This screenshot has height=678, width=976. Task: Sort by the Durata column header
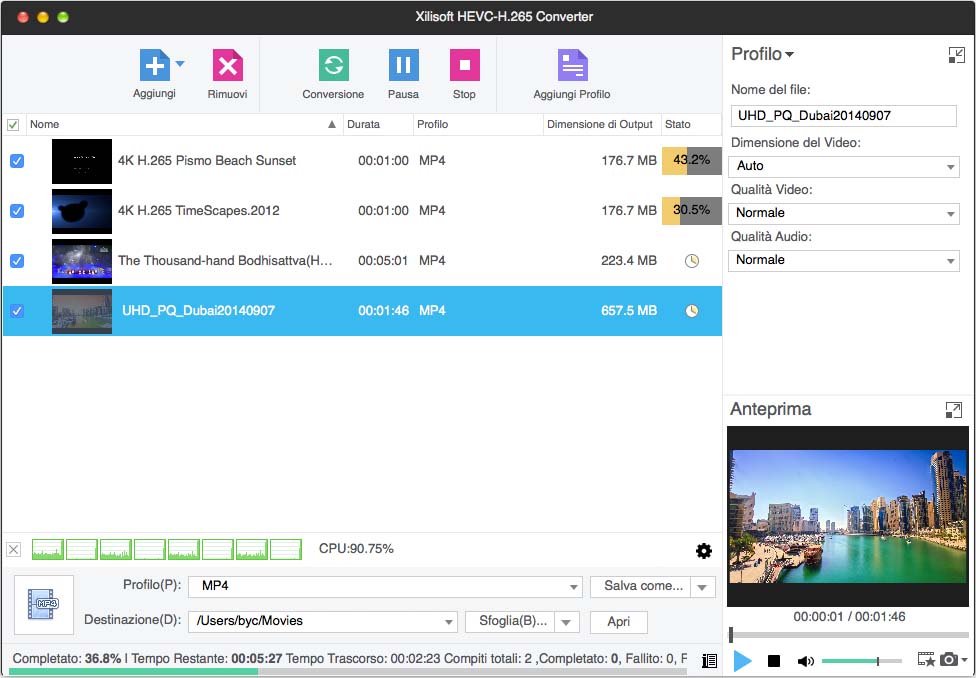coord(378,125)
